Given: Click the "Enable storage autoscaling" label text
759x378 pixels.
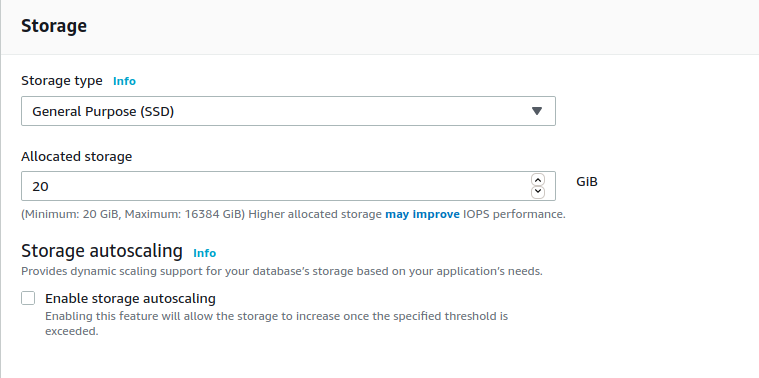Looking at the screenshot, I should pyautogui.click(x=130, y=299).
